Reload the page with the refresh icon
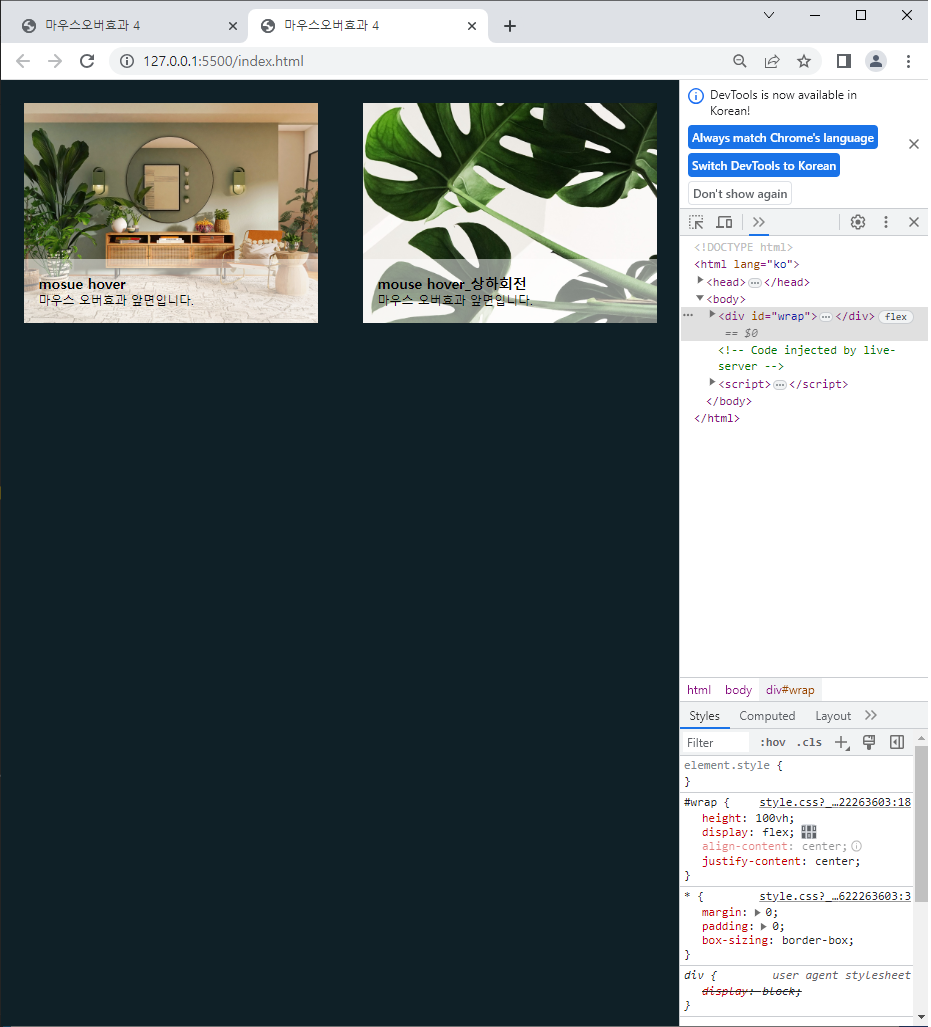Image resolution: width=931 pixels, height=1027 pixels. point(87,61)
